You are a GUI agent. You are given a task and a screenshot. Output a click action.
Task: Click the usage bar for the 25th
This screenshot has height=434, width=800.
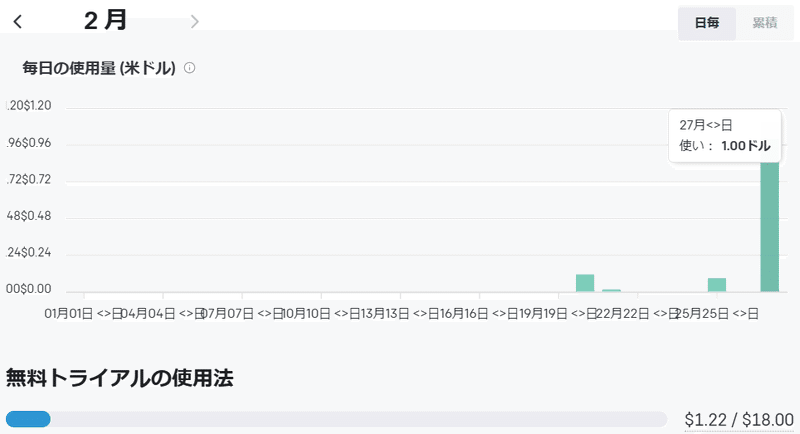717,285
